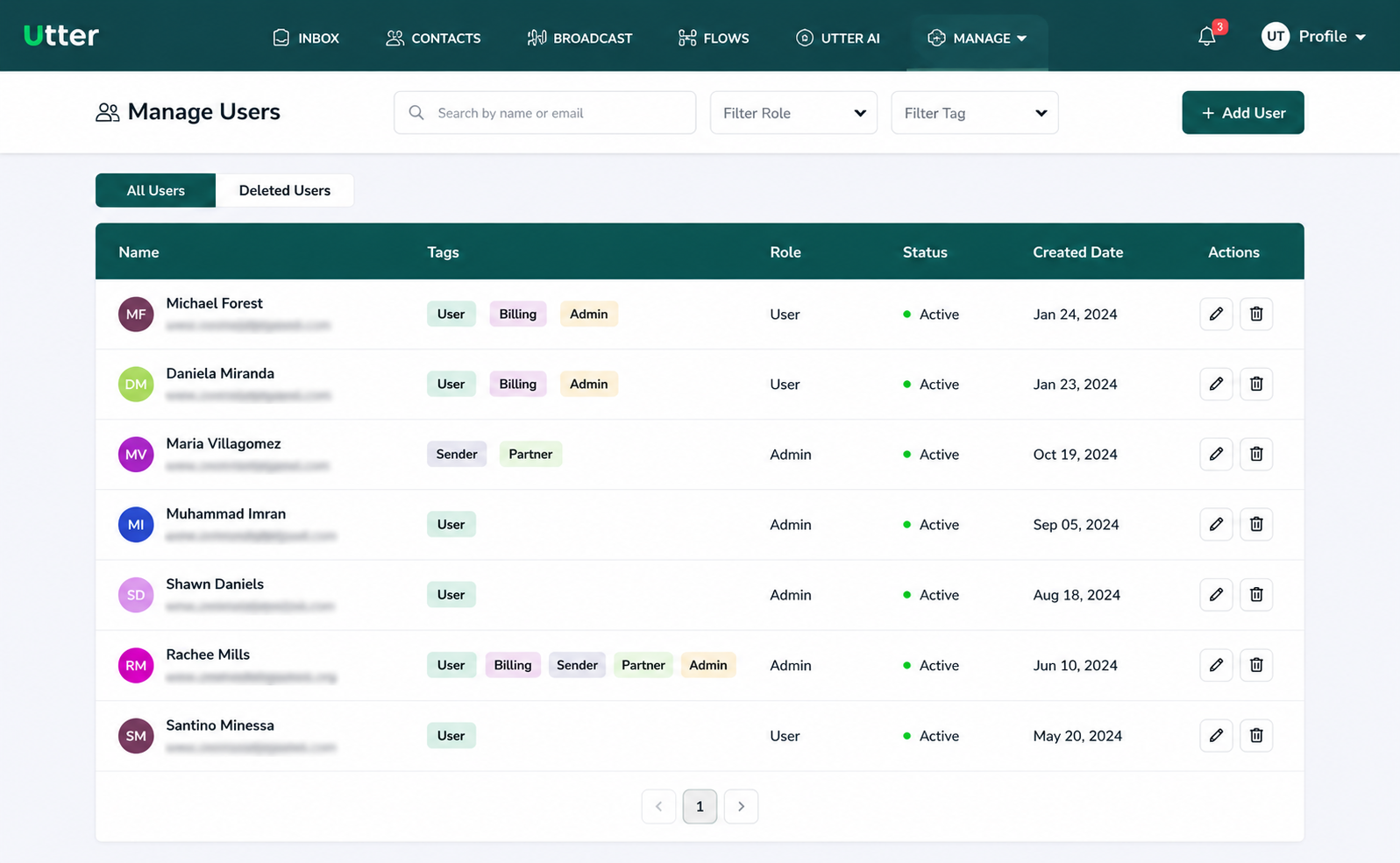Screen dimensions: 1400x863
Task: Switch to Deleted Users tab
Action: (285, 190)
